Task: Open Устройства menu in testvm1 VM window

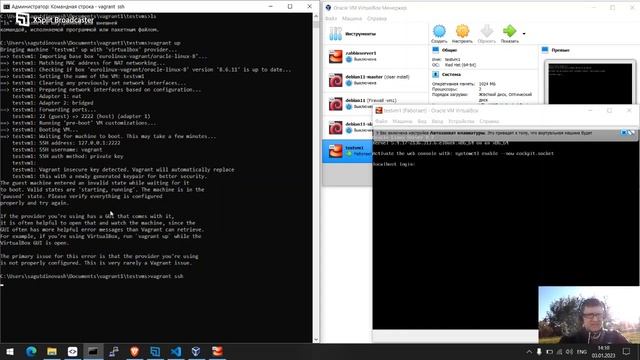Action: (x=461, y=121)
